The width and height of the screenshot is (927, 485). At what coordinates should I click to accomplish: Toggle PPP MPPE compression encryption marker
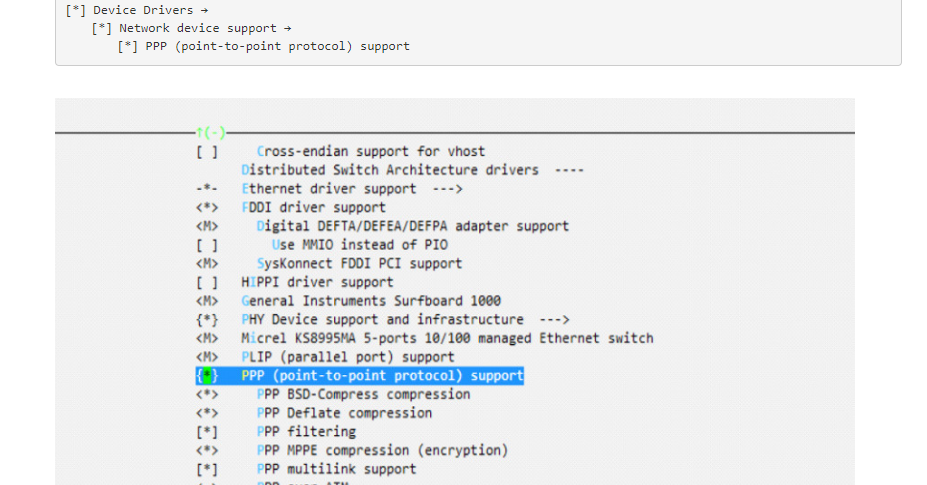point(207,451)
